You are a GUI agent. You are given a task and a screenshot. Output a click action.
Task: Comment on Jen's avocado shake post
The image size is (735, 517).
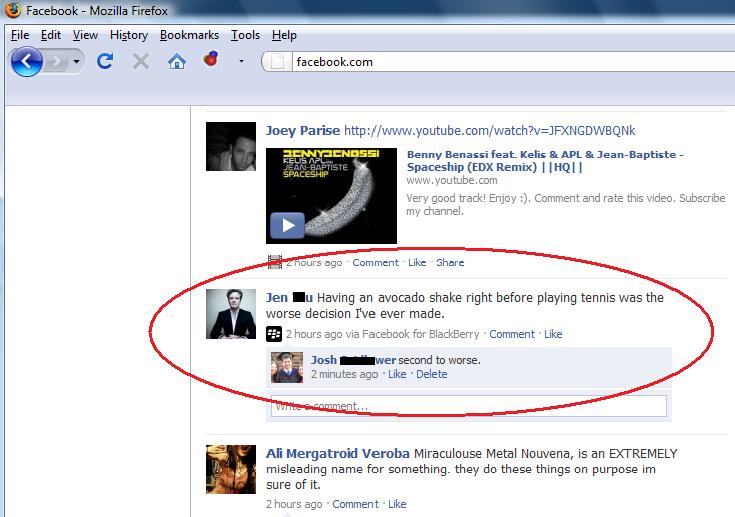point(512,334)
